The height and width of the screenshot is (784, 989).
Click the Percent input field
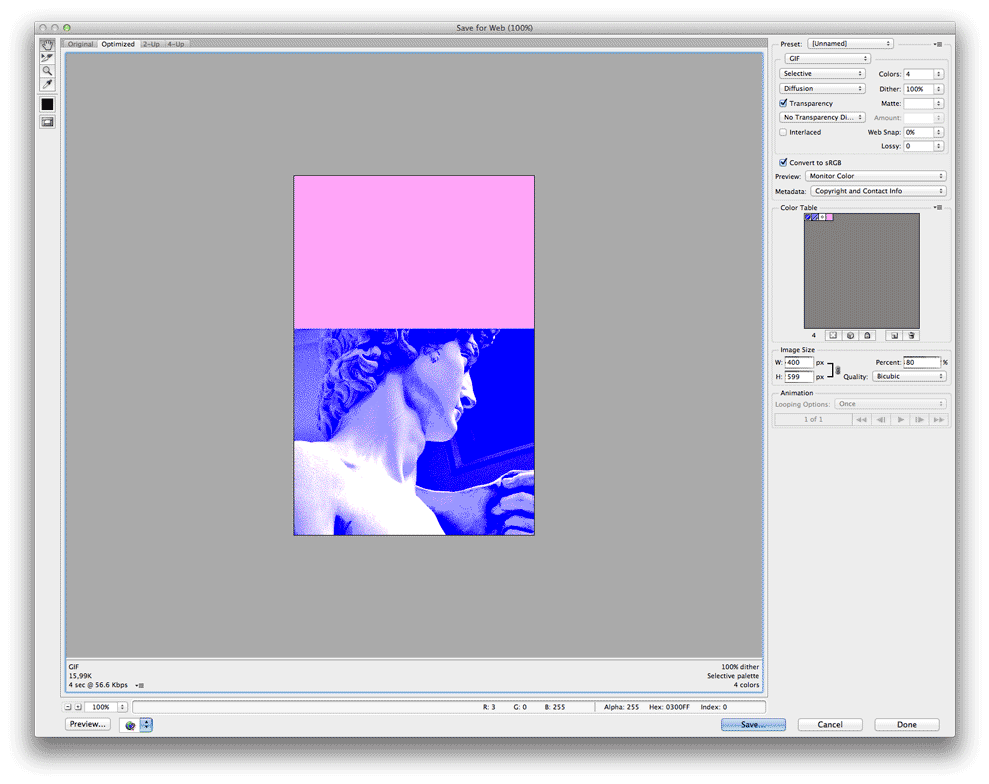(x=922, y=363)
